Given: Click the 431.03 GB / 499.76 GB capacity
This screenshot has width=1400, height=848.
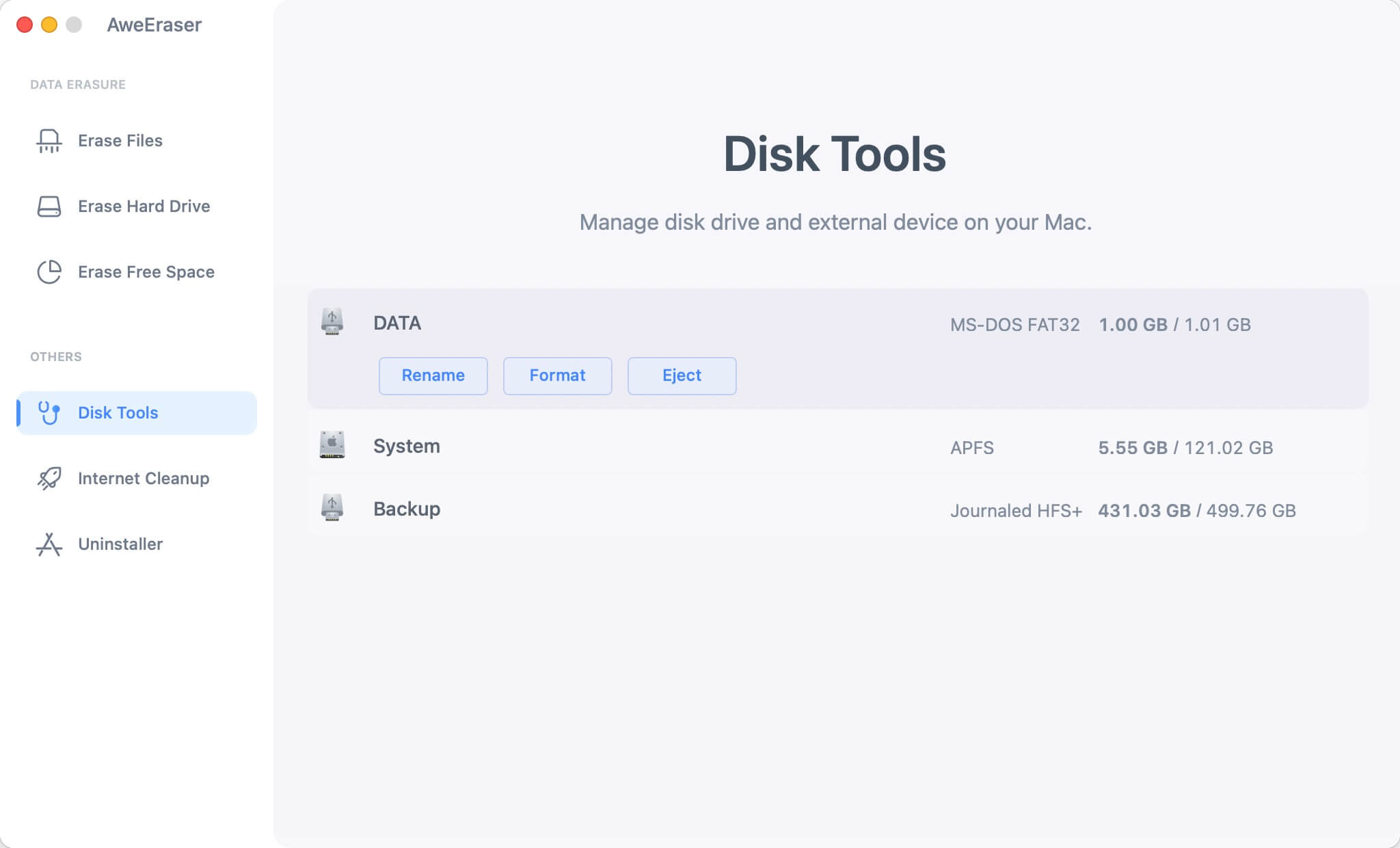Looking at the screenshot, I should tap(1197, 510).
